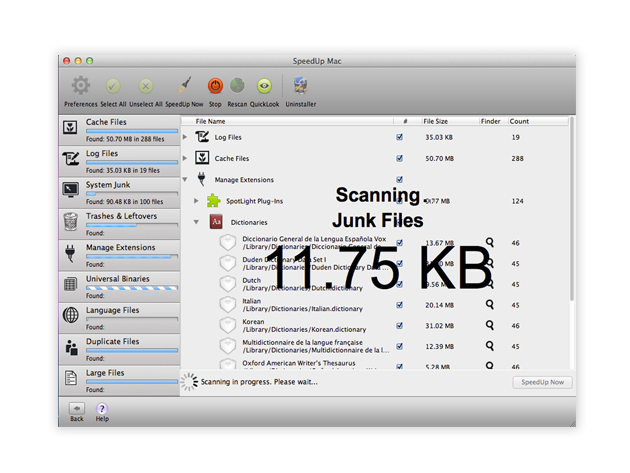Click Universal Binaries striped progress bar
Screen dimensions: 630x473
coord(132,288)
